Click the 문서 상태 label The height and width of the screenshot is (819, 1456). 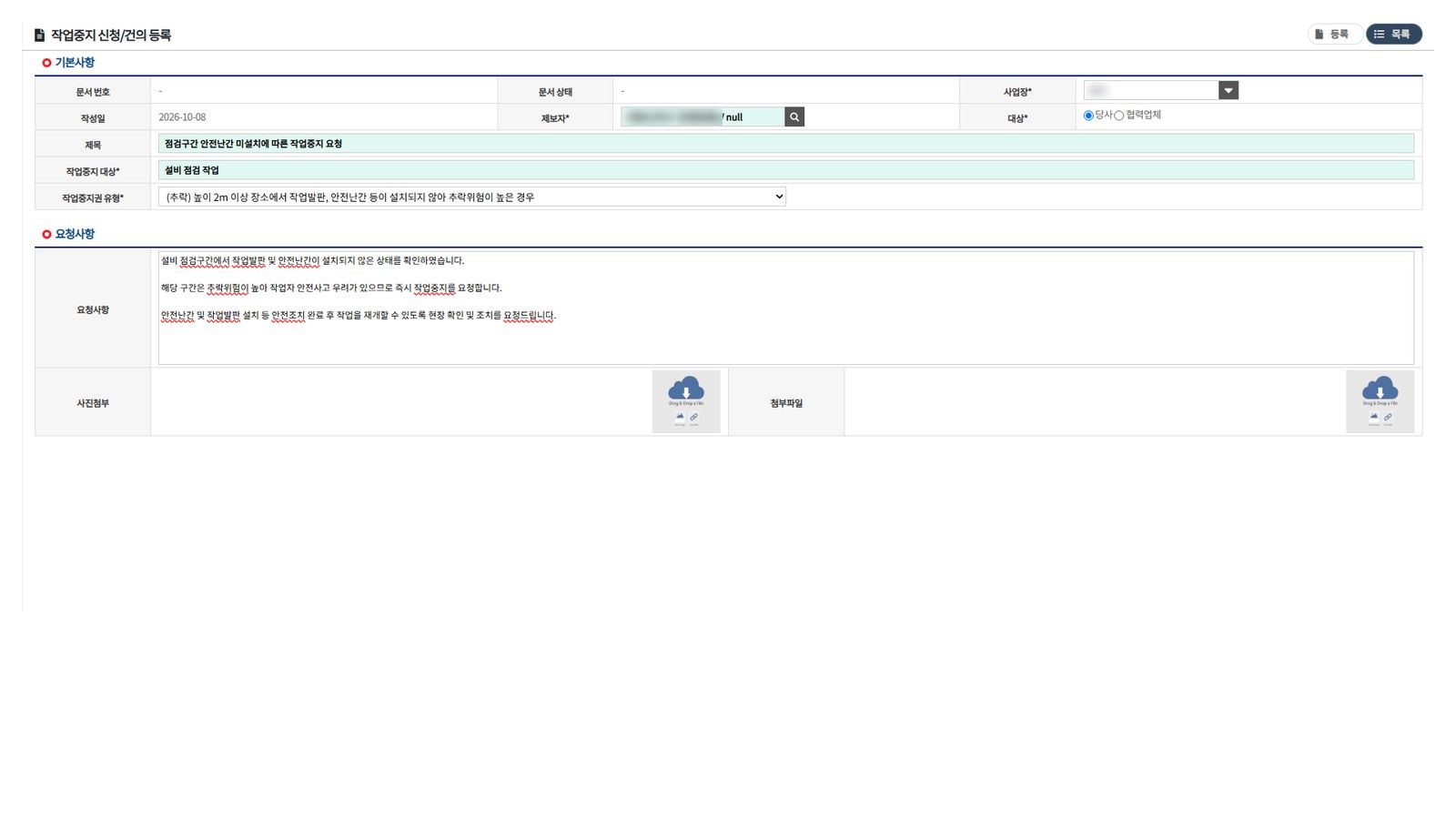(555, 92)
